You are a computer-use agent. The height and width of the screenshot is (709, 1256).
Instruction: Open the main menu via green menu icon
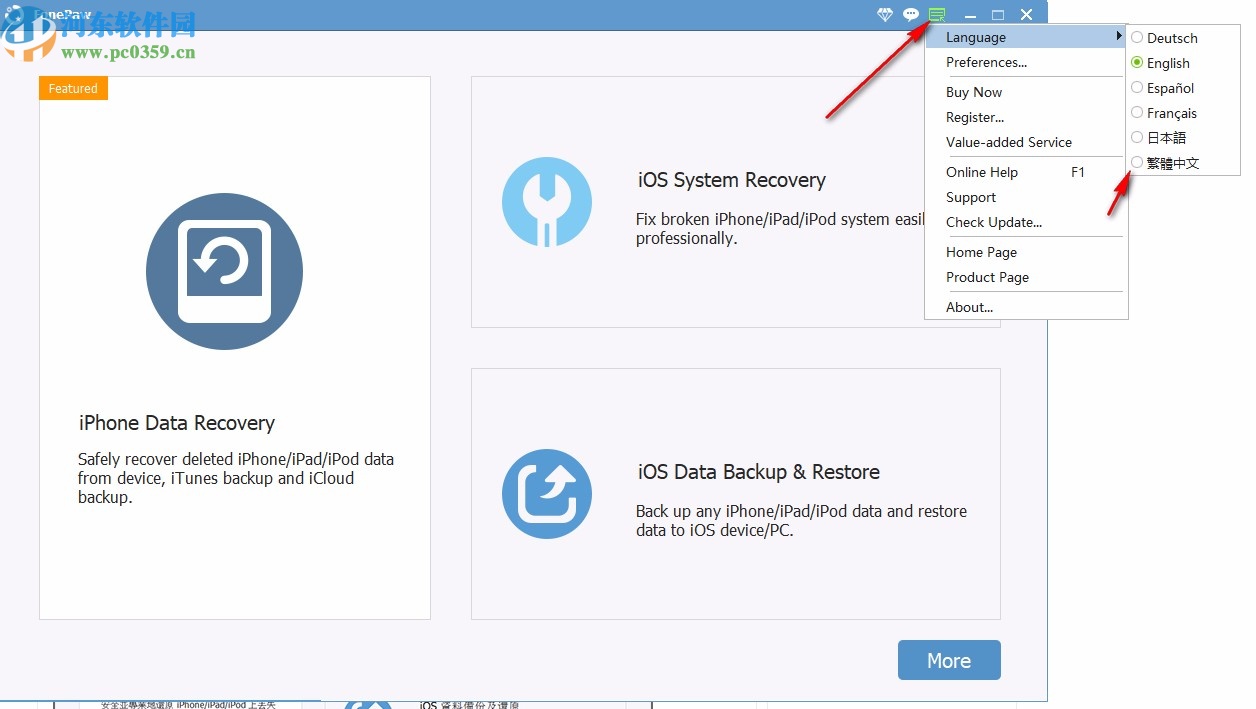point(937,14)
